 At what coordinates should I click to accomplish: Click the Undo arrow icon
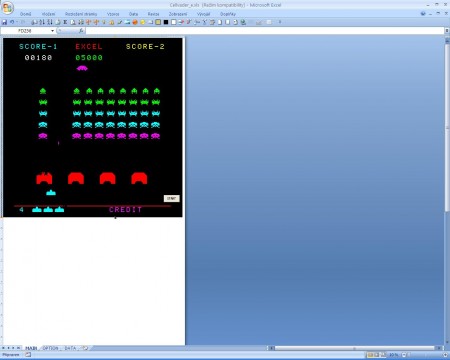click(x=12, y=22)
